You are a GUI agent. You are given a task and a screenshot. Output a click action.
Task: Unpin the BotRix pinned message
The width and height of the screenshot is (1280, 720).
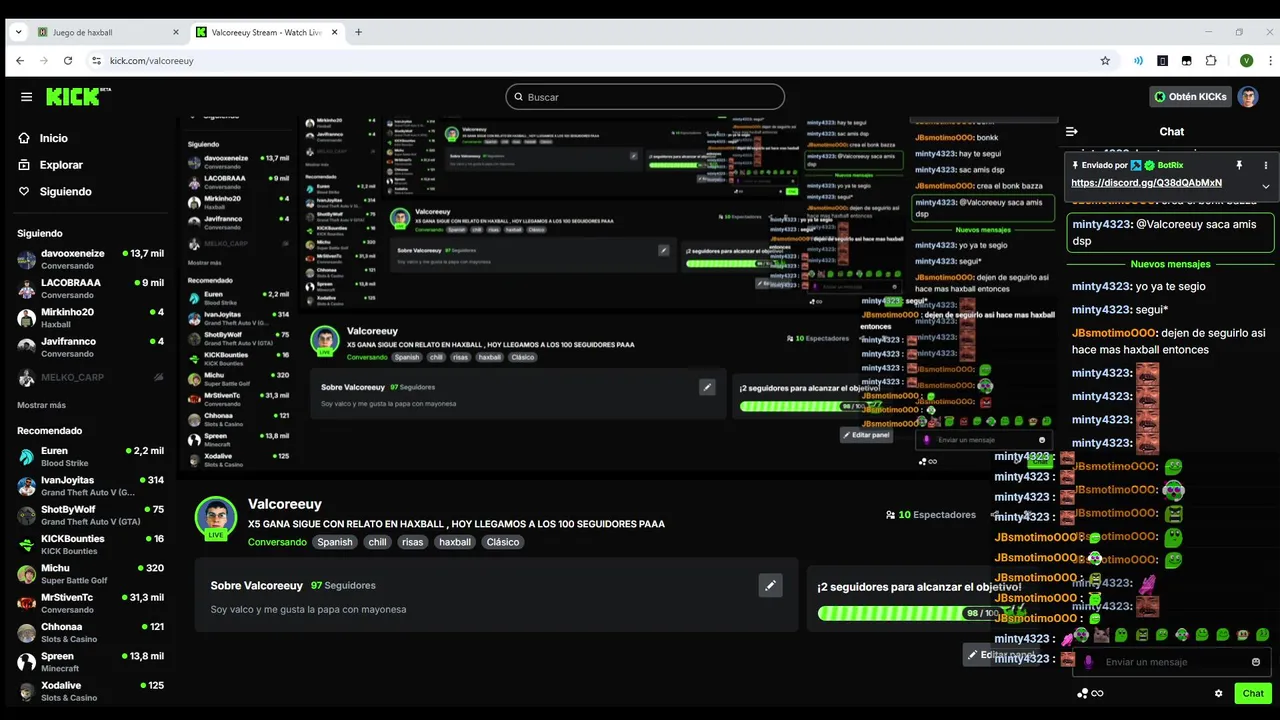tap(1239, 165)
